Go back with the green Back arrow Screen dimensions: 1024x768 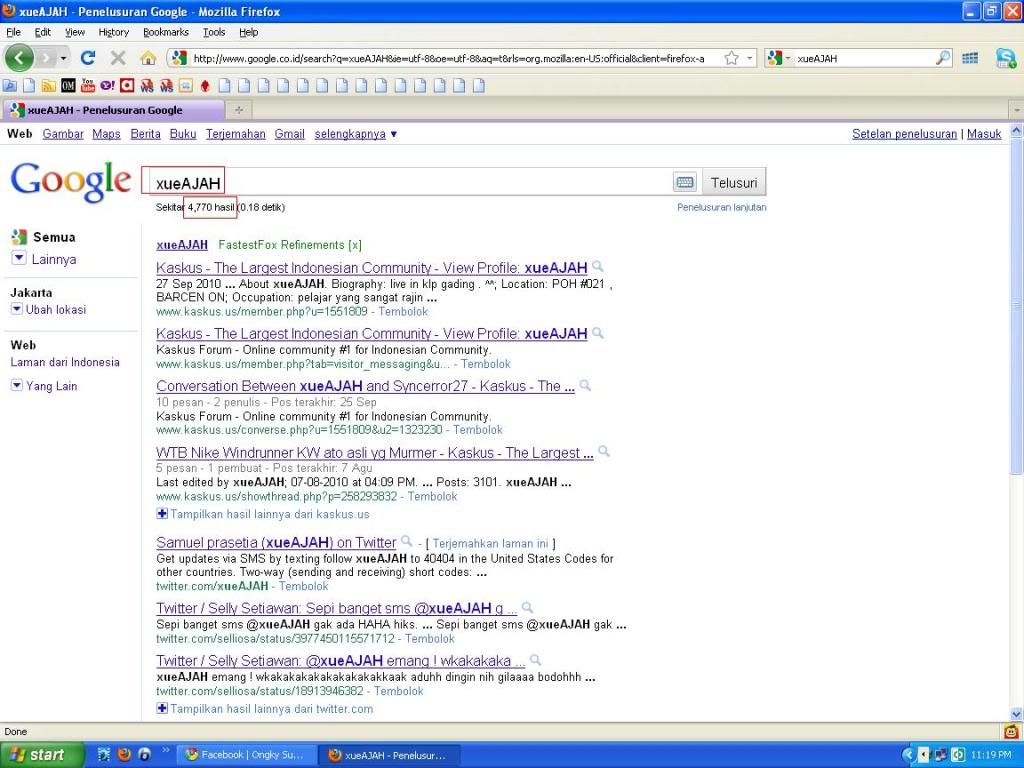click(19, 58)
